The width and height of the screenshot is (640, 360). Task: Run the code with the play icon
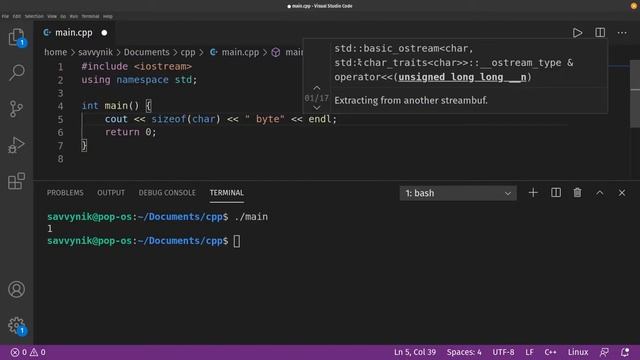pos(577,33)
